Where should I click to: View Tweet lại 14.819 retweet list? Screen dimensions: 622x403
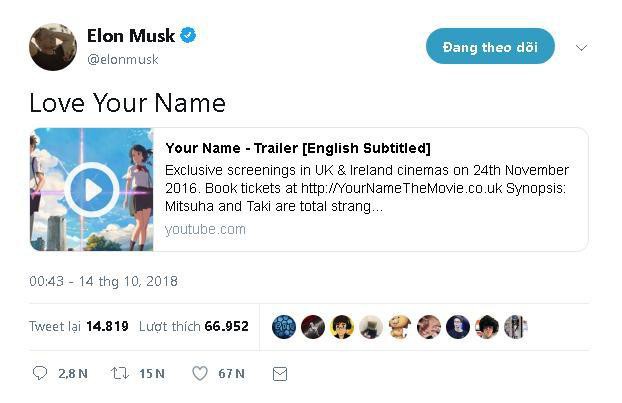coord(79,326)
